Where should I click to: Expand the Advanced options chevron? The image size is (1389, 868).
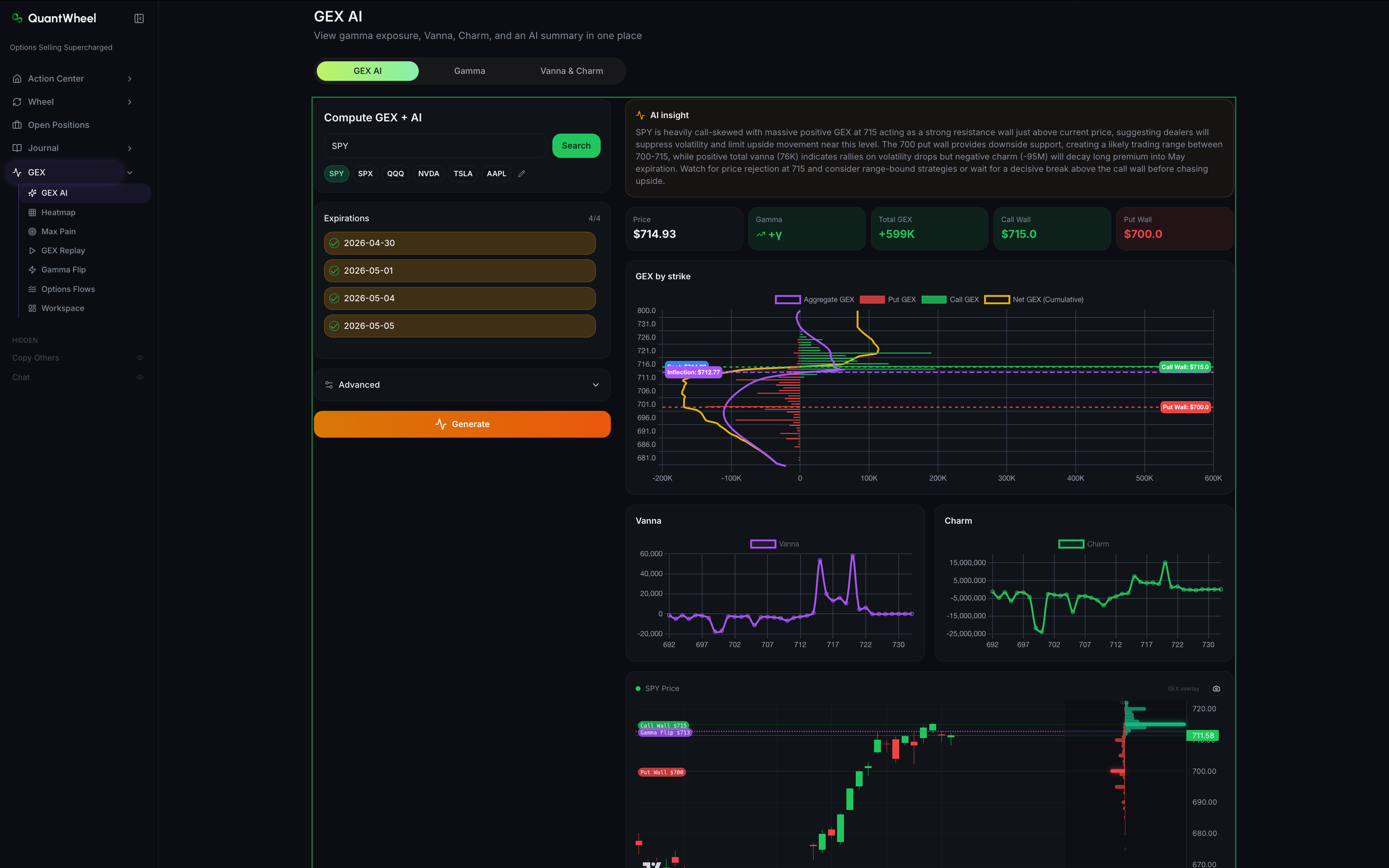pyautogui.click(x=595, y=384)
